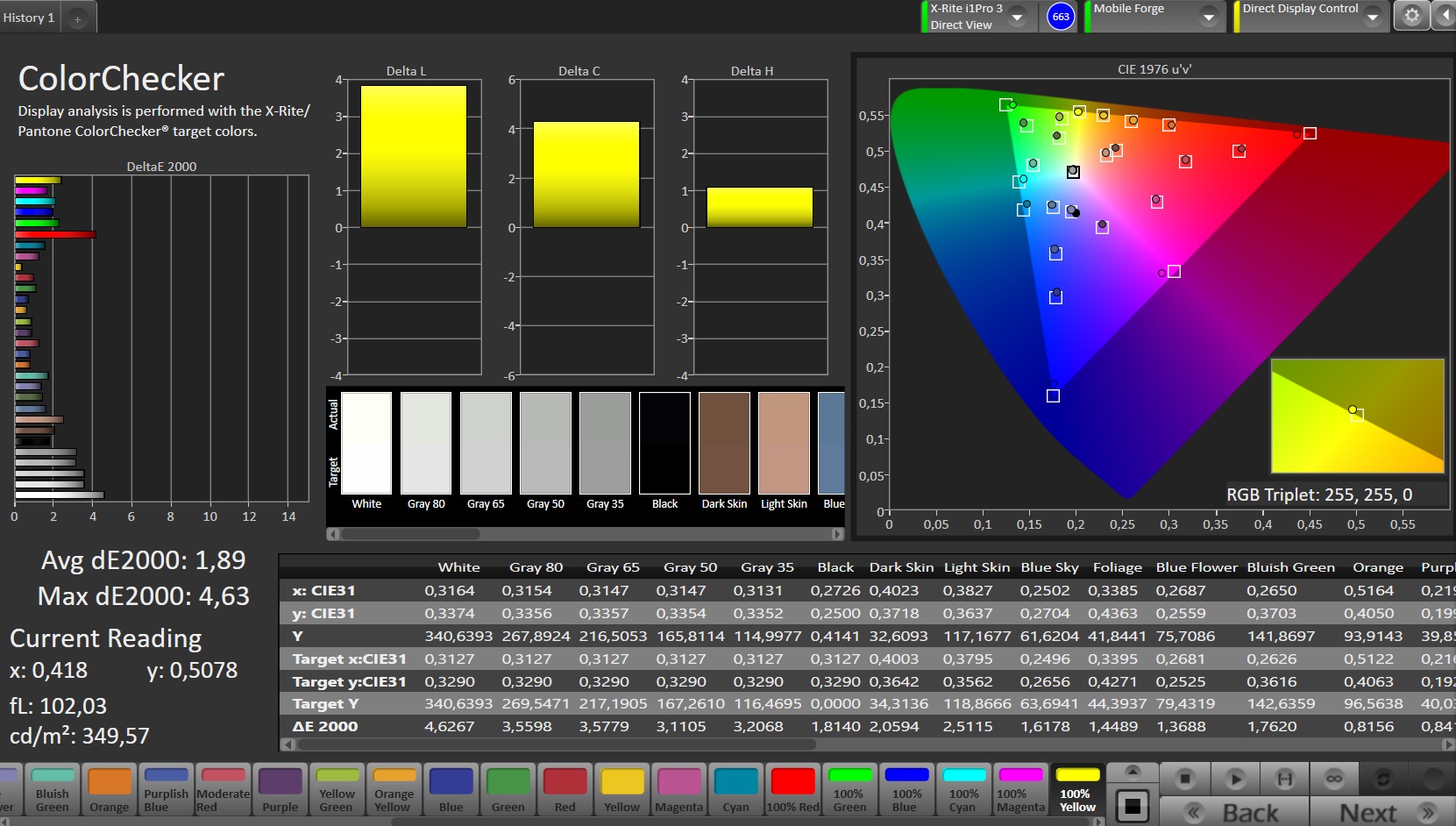The width and height of the screenshot is (1456, 826).
Task: Click the Avg dE2000: 1,89 readout
Action: tap(144, 559)
